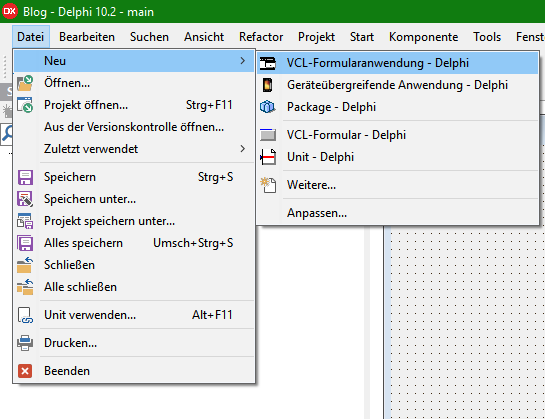Choose Schließen menu entry

[134, 265]
